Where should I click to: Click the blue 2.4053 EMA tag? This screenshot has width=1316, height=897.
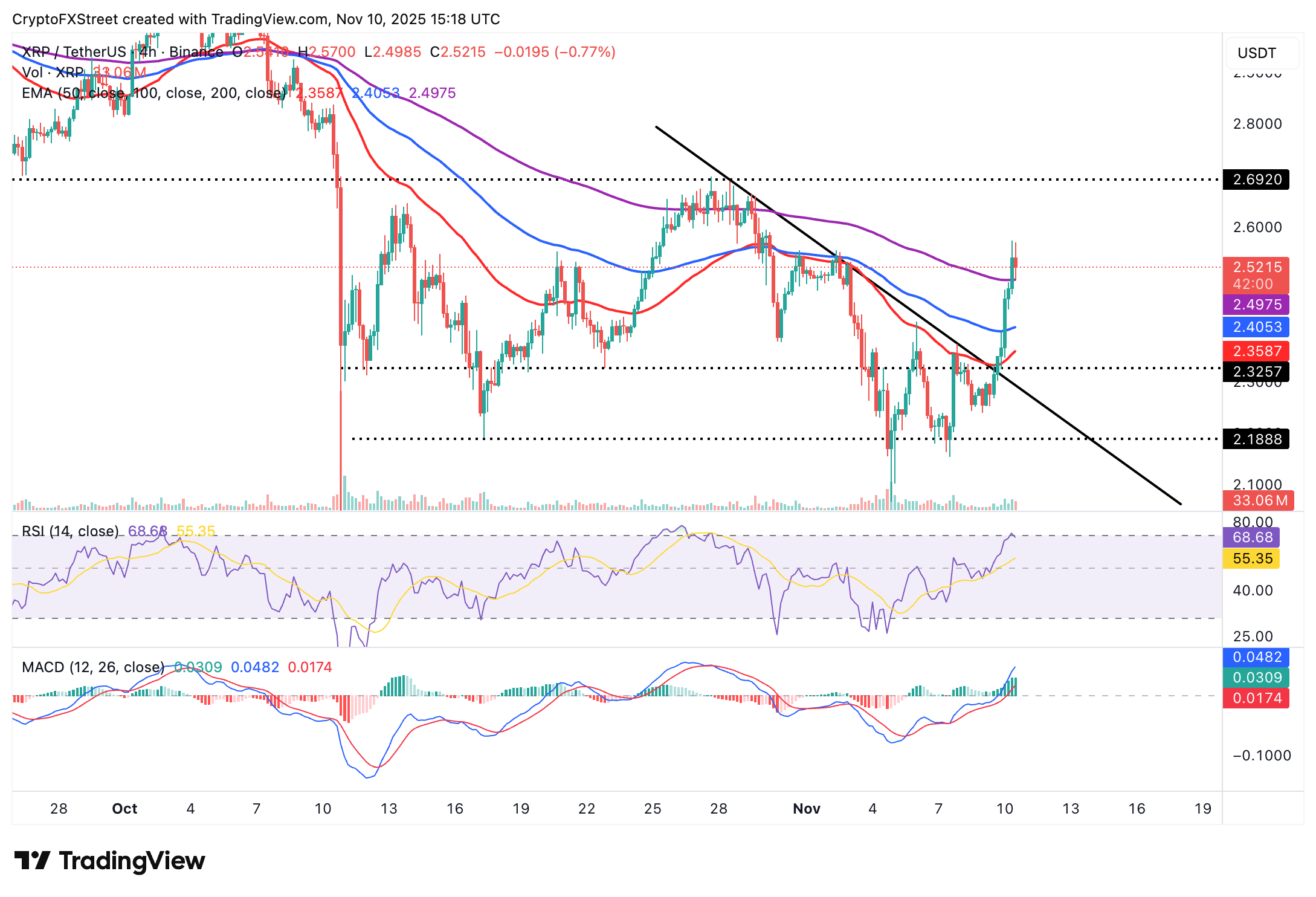pos(1256,327)
